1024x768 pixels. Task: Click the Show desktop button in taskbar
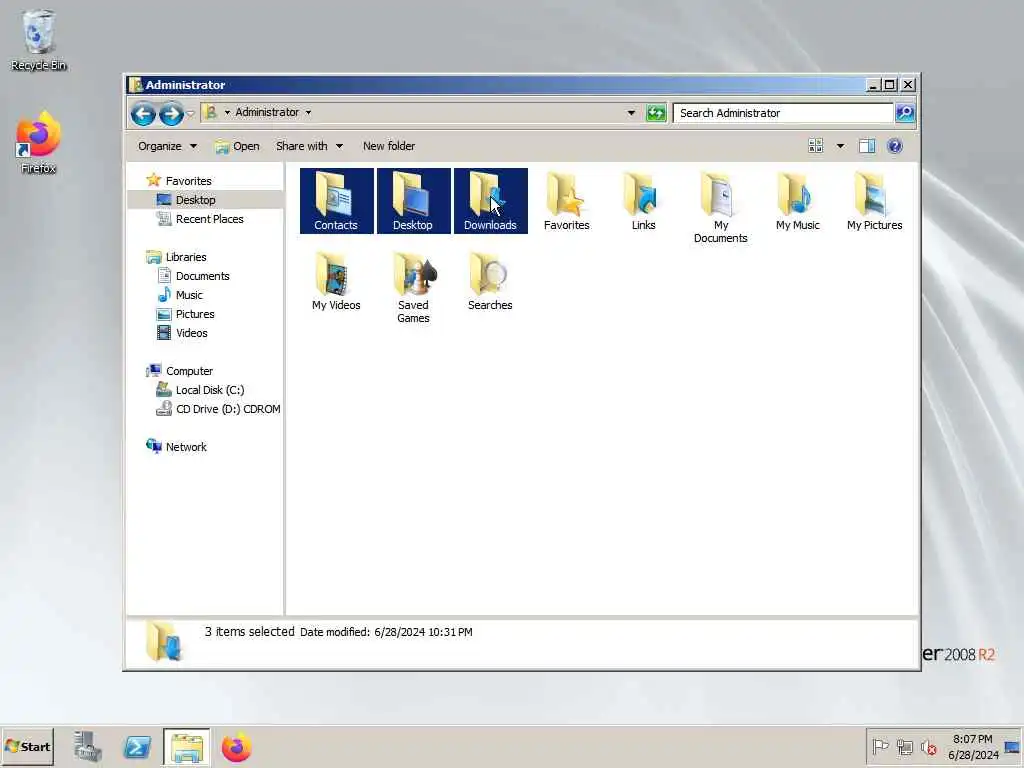[1013, 747]
